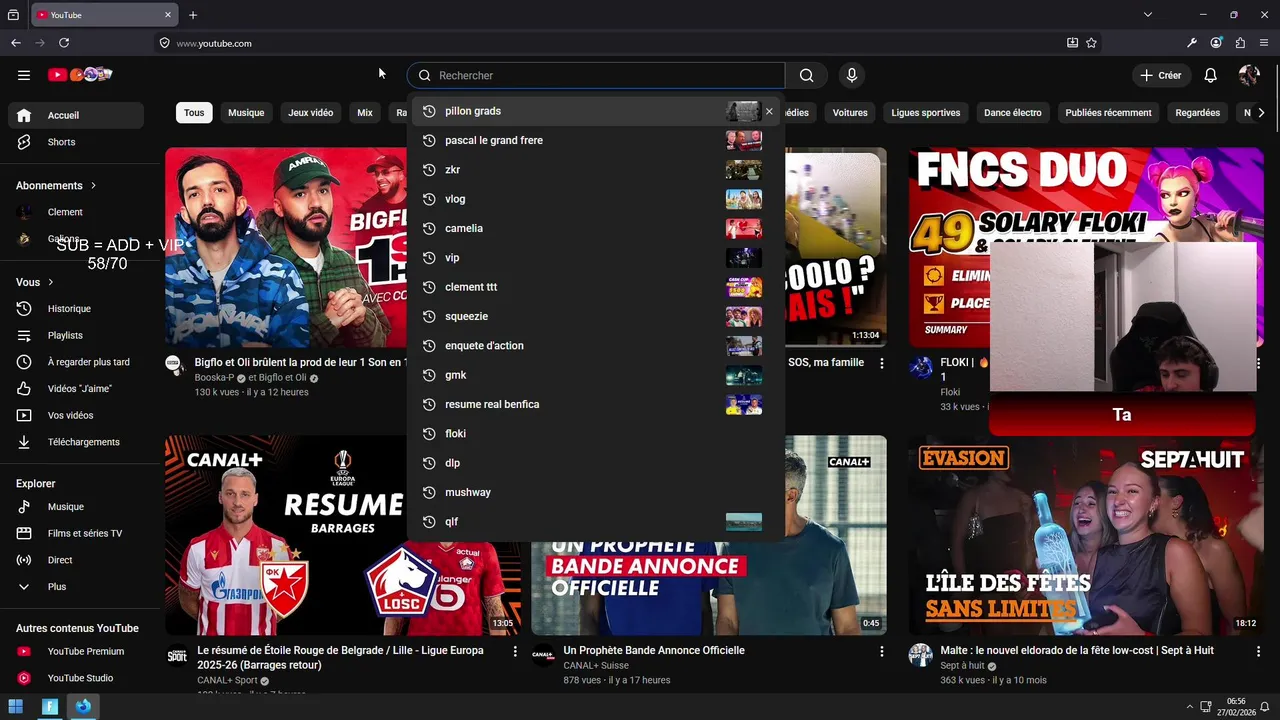Open Booska-P channel link
Viewport: 1280px width, 720px height.
(x=214, y=378)
